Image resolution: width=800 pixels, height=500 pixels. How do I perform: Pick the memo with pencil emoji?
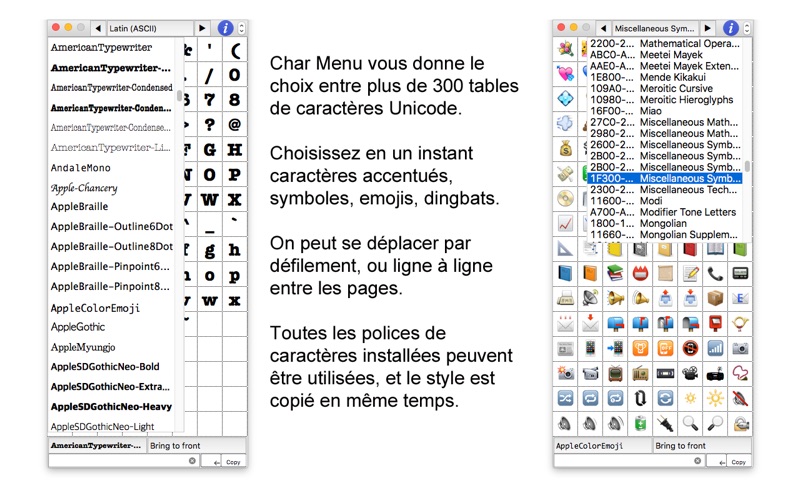click(x=690, y=273)
